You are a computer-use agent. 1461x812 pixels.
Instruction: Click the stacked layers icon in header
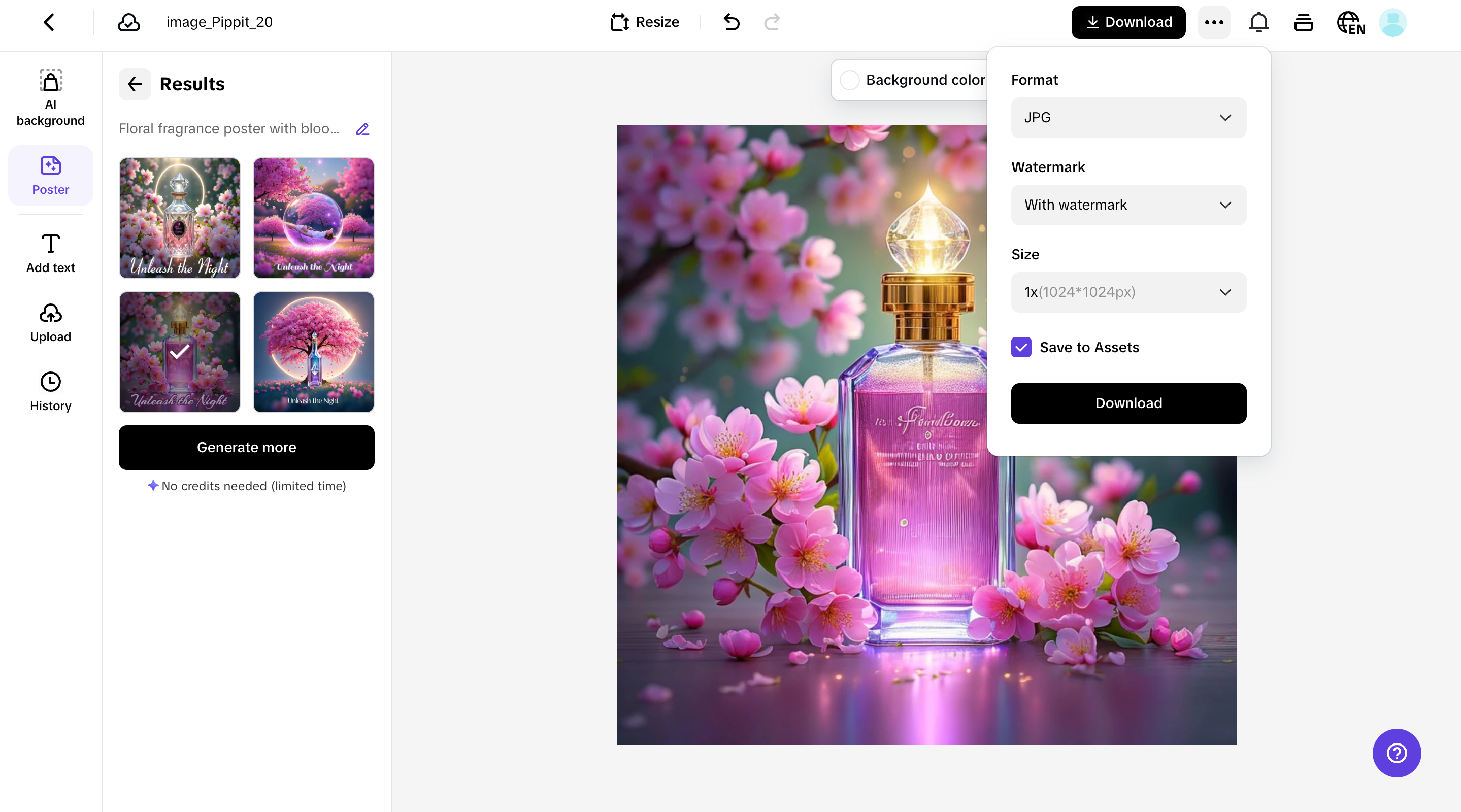[x=1303, y=23]
